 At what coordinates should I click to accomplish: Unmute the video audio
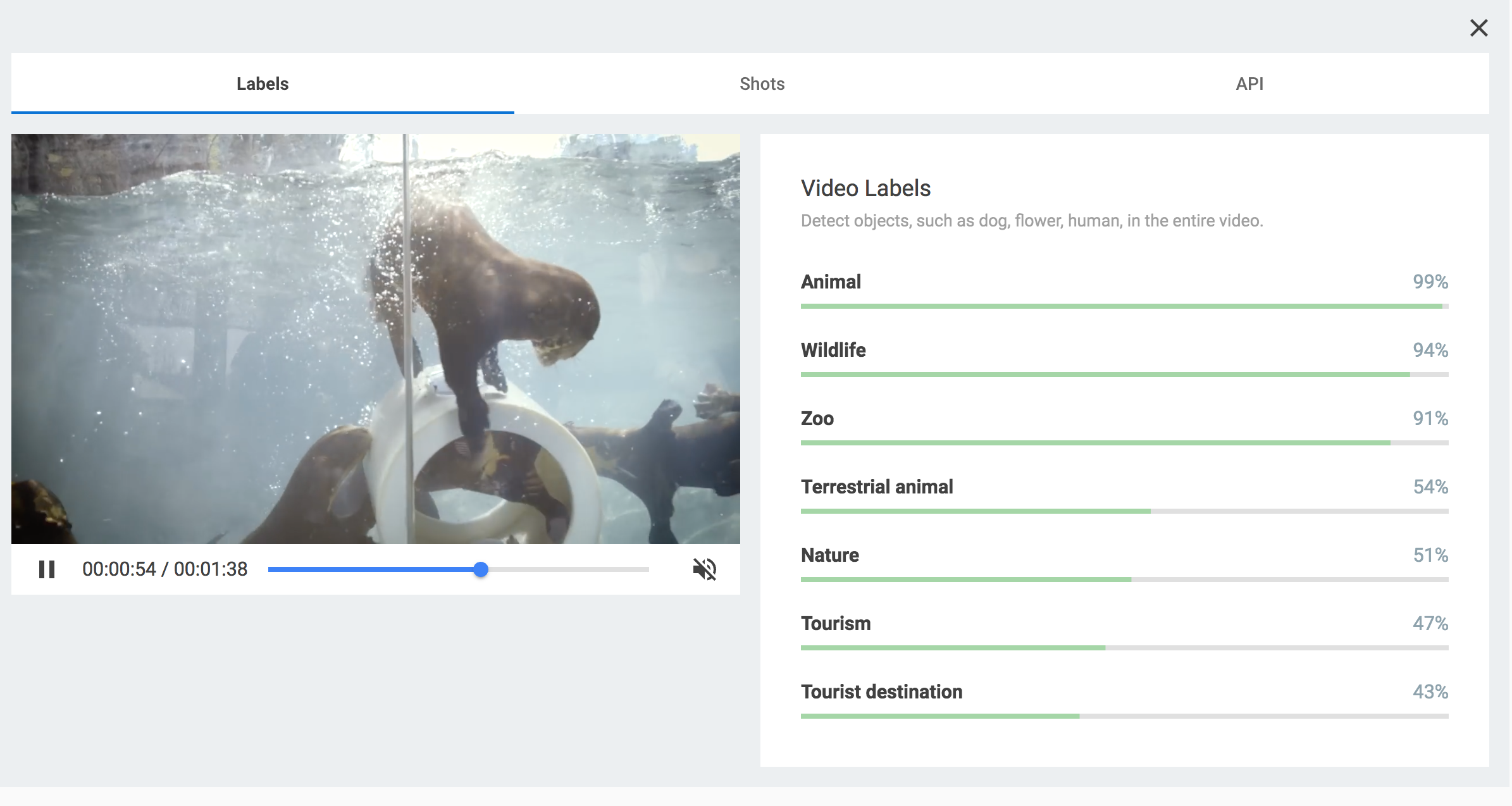tap(704, 569)
